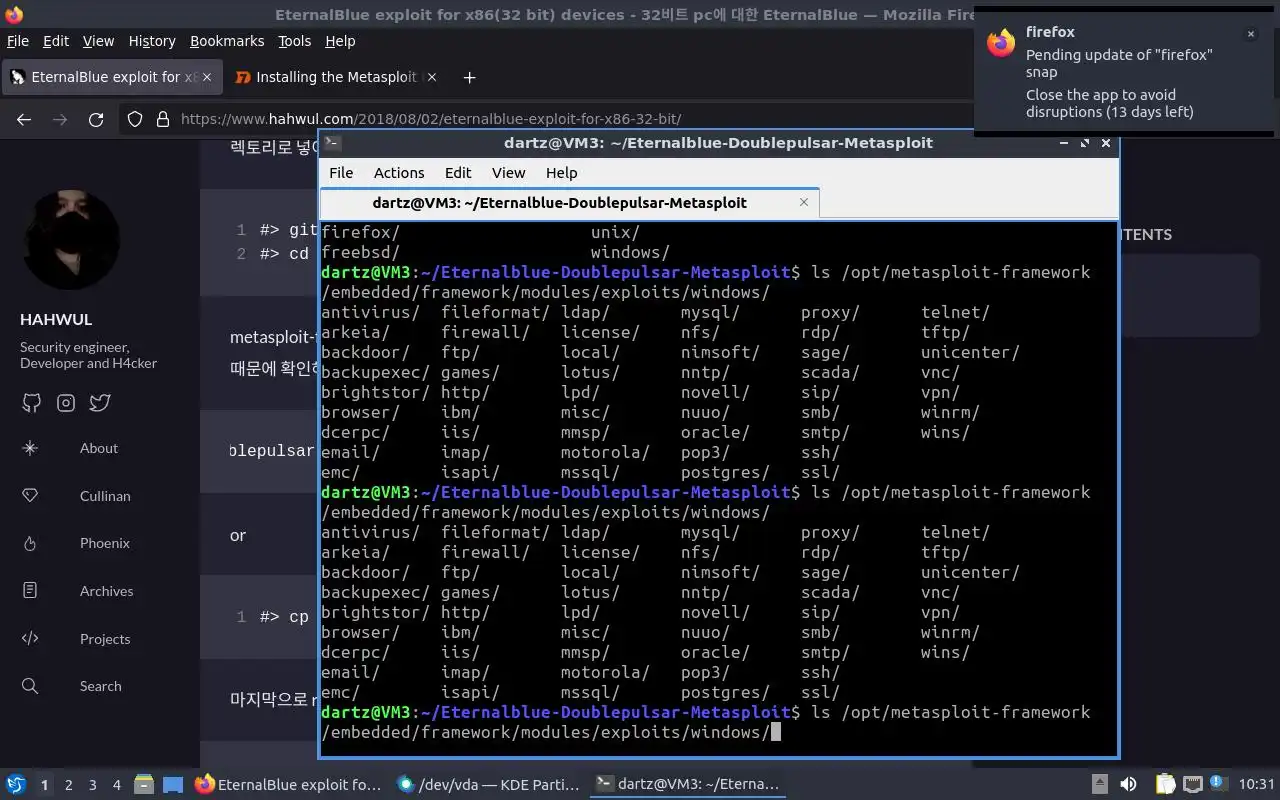Open terminal Edit menu
The width and height of the screenshot is (1280, 800).
click(x=458, y=173)
